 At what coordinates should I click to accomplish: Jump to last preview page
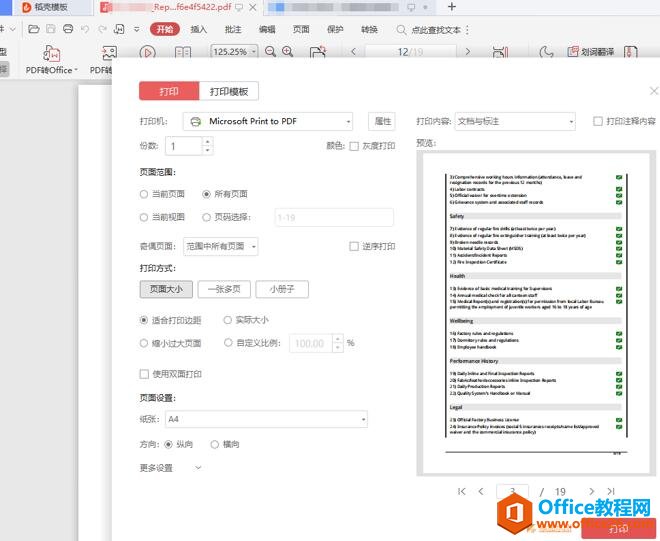[x=611, y=491]
